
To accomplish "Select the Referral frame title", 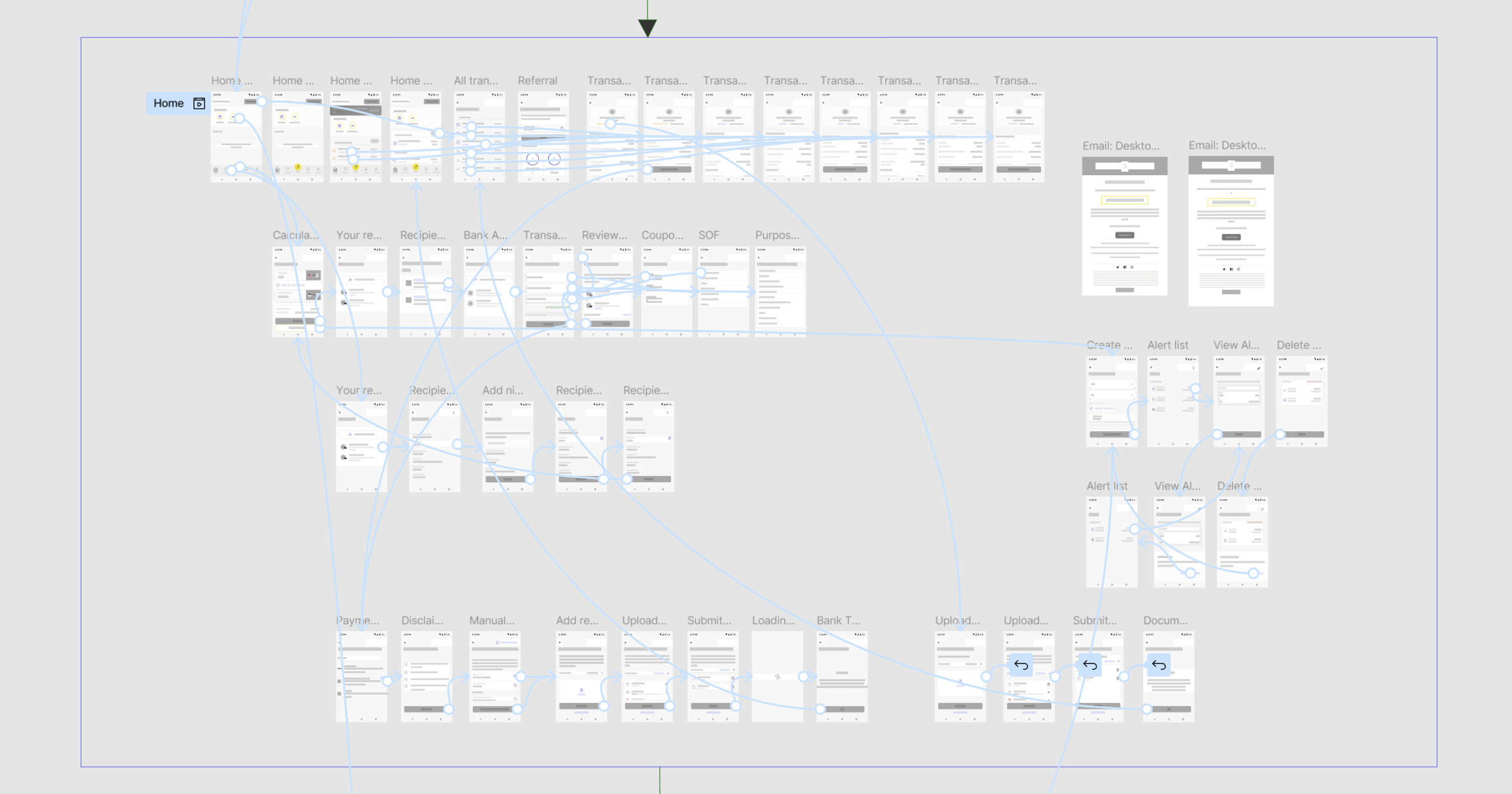I will tap(537, 81).
